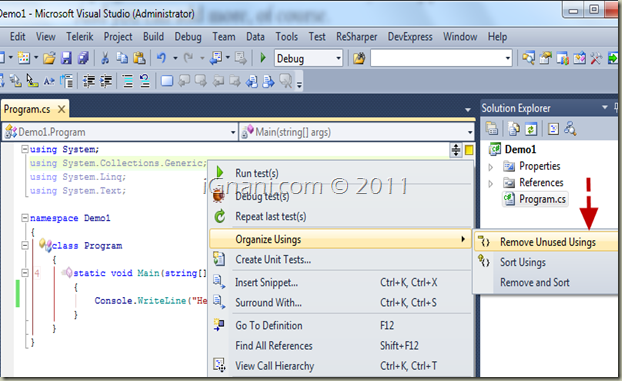This screenshot has height=381, width=622.
Task: Expand the References node
Action: click(491, 183)
